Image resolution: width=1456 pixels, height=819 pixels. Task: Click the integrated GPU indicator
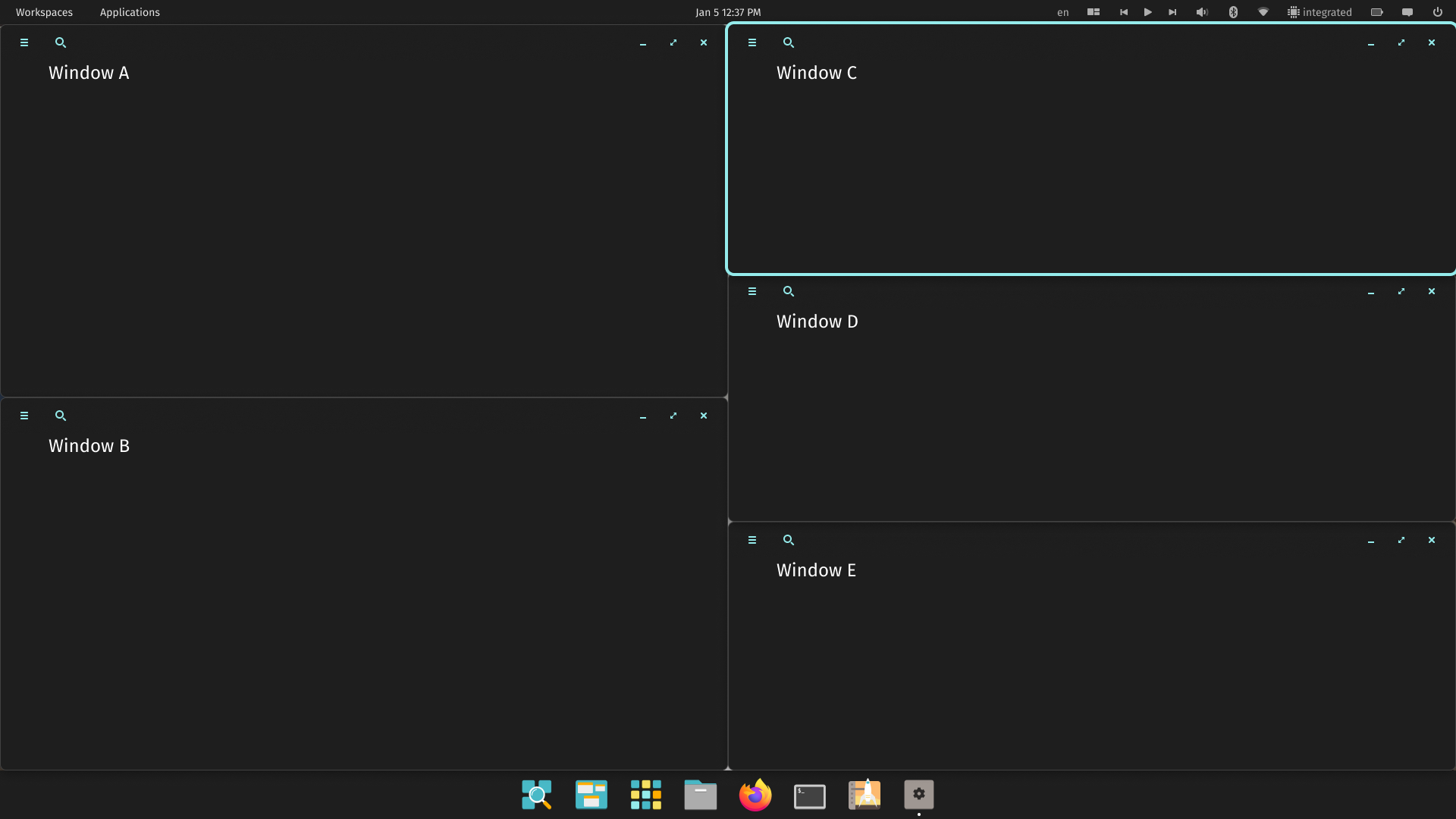tap(1319, 12)
